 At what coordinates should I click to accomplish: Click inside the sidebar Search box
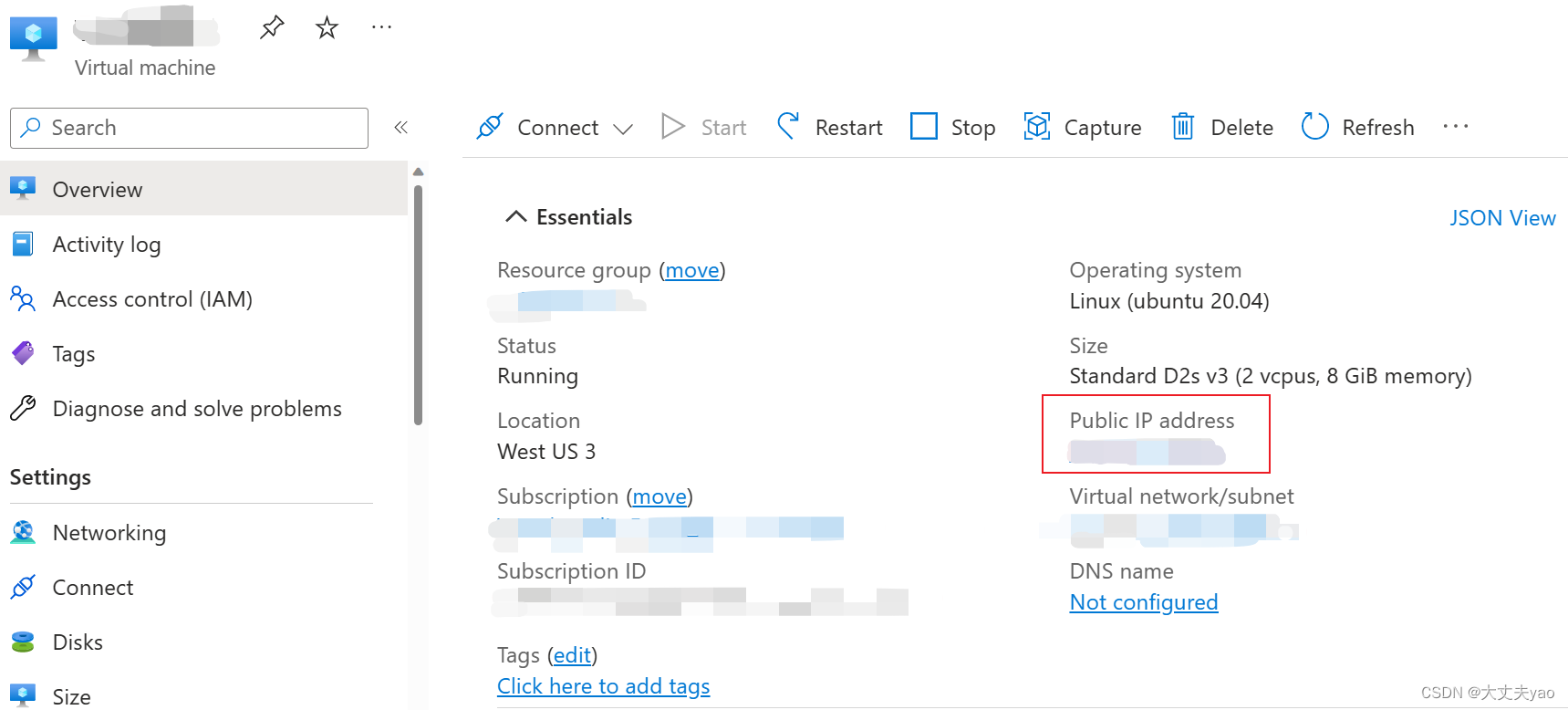pyautogui.click(x=189, y=128)
